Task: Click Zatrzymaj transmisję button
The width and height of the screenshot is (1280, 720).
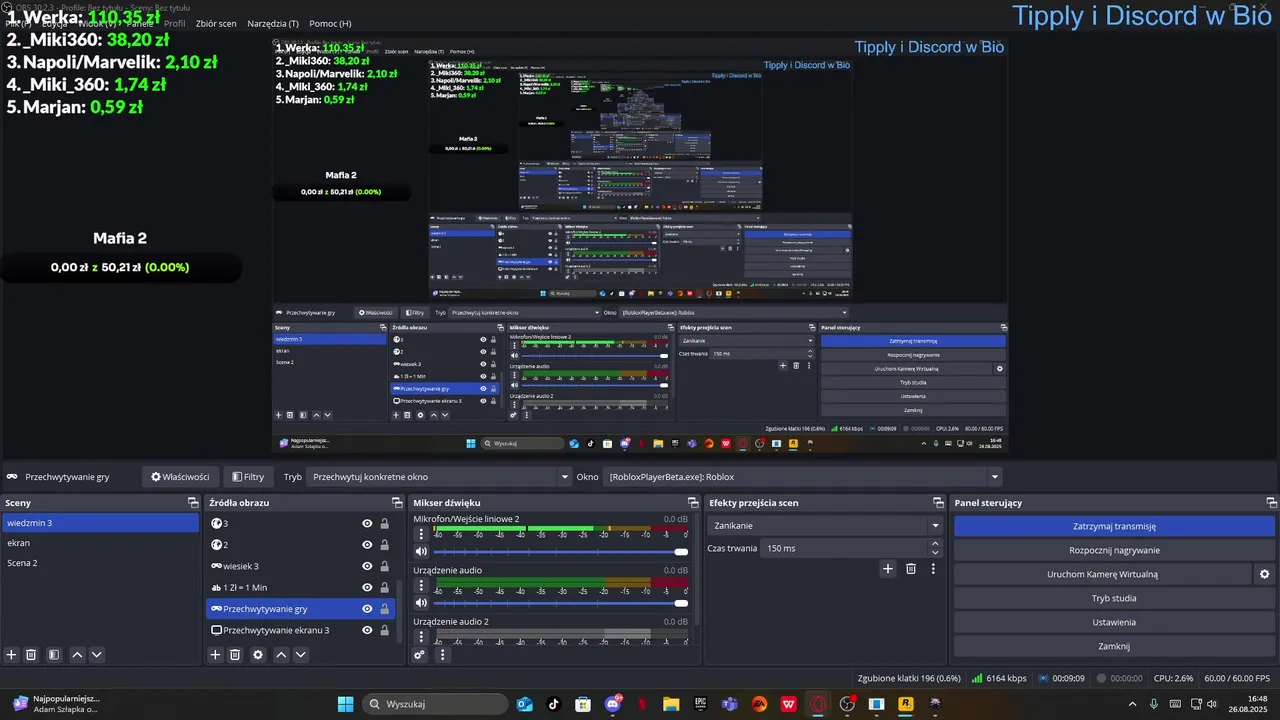Action: point(1114,526)
